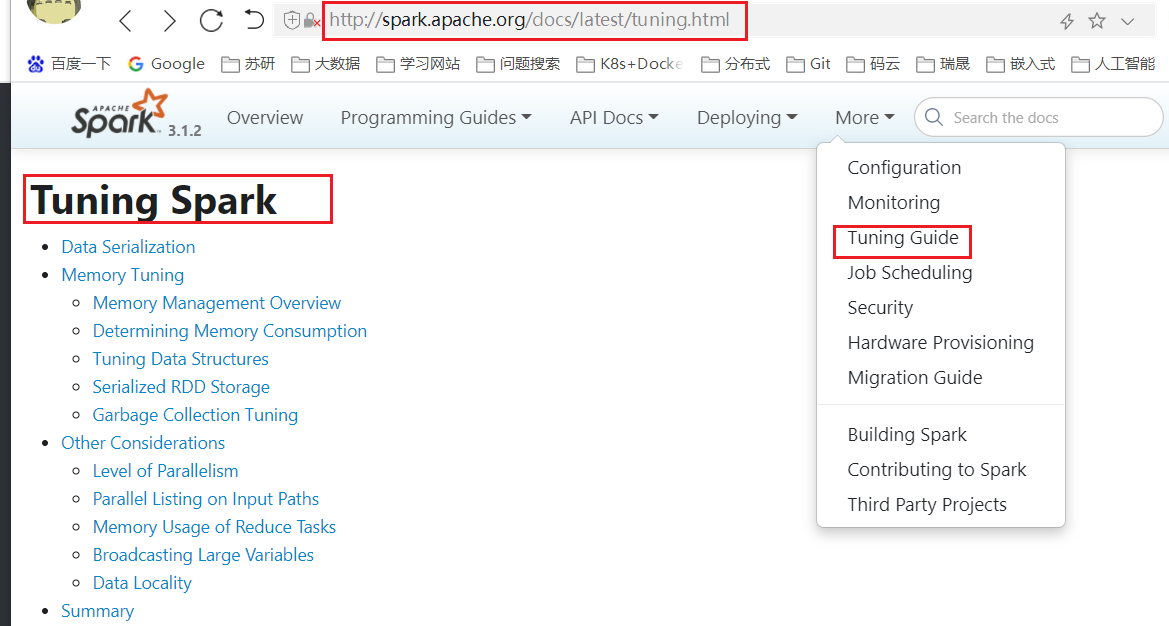Open the 大数据 bookmarks folder
This screenshot has width=1169, height=626.
click(326, 64)
